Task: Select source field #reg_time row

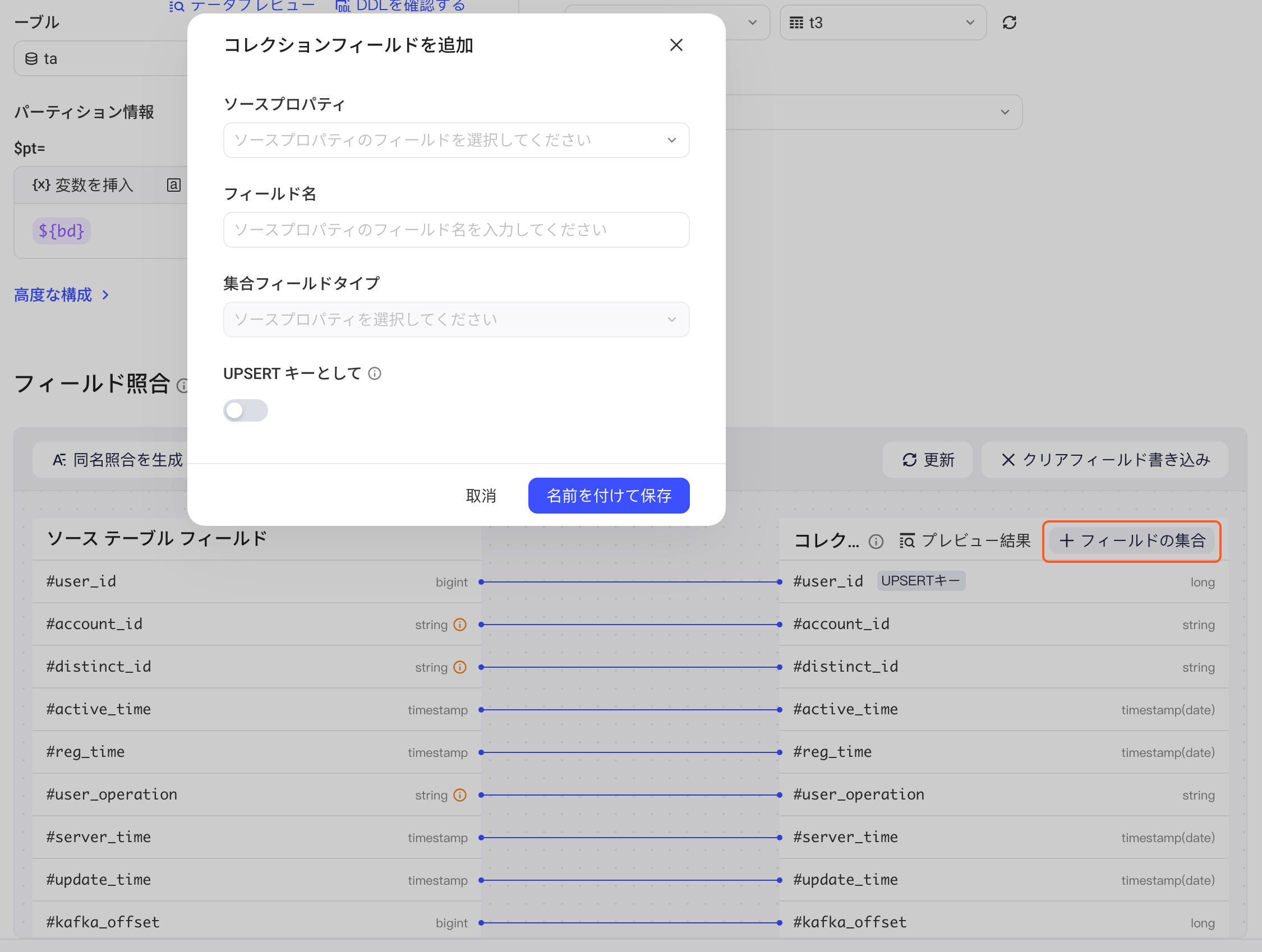Action: pos(257,752)
